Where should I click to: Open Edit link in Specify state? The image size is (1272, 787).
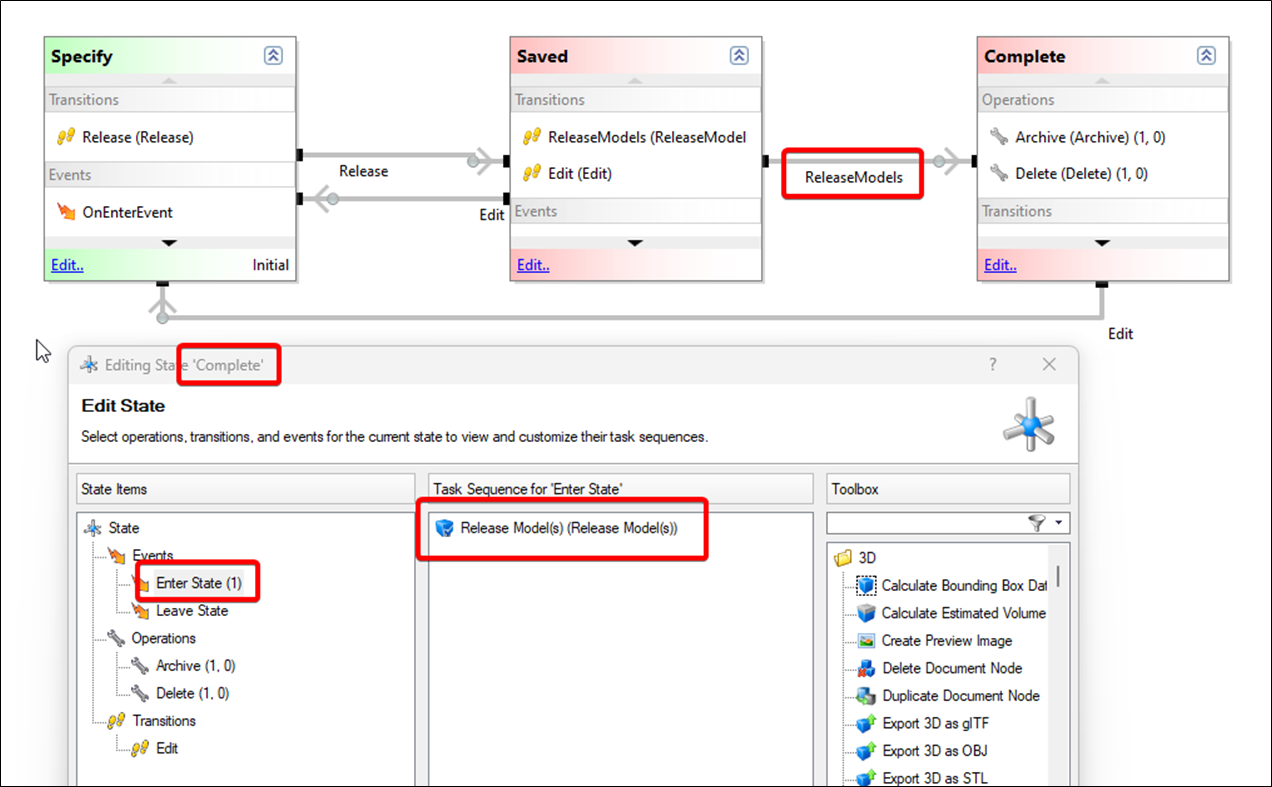[x=67, y=265]
